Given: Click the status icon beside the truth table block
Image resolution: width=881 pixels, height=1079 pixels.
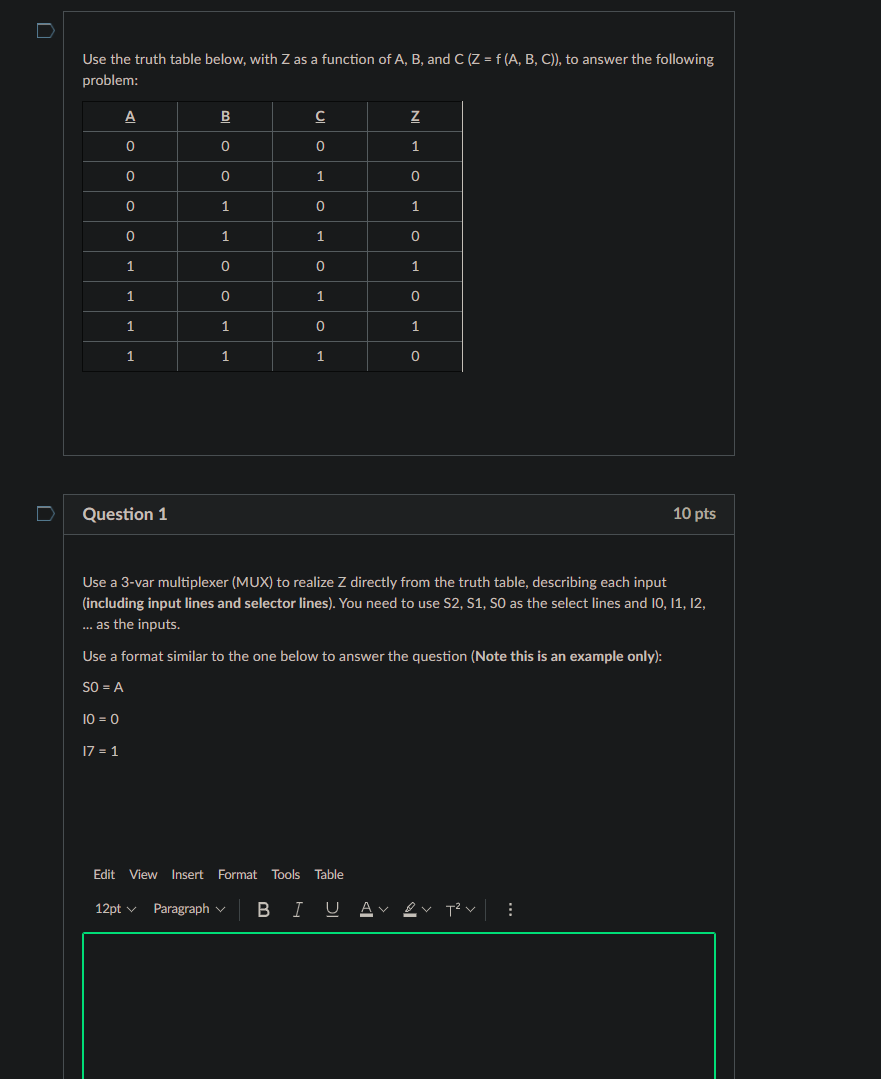Looking at the screenshot, I should coord(44,31).
